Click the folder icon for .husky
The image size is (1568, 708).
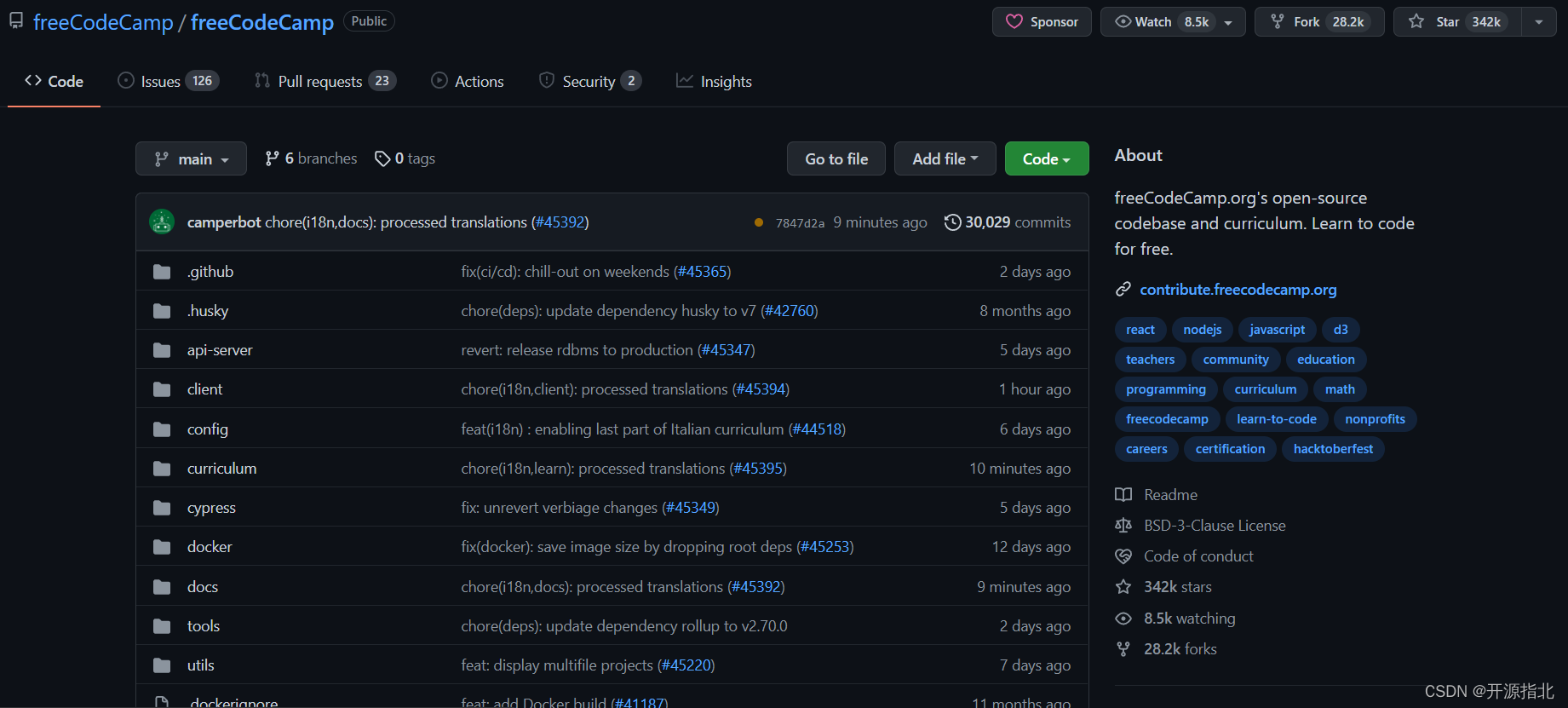[x=162, y=311]
